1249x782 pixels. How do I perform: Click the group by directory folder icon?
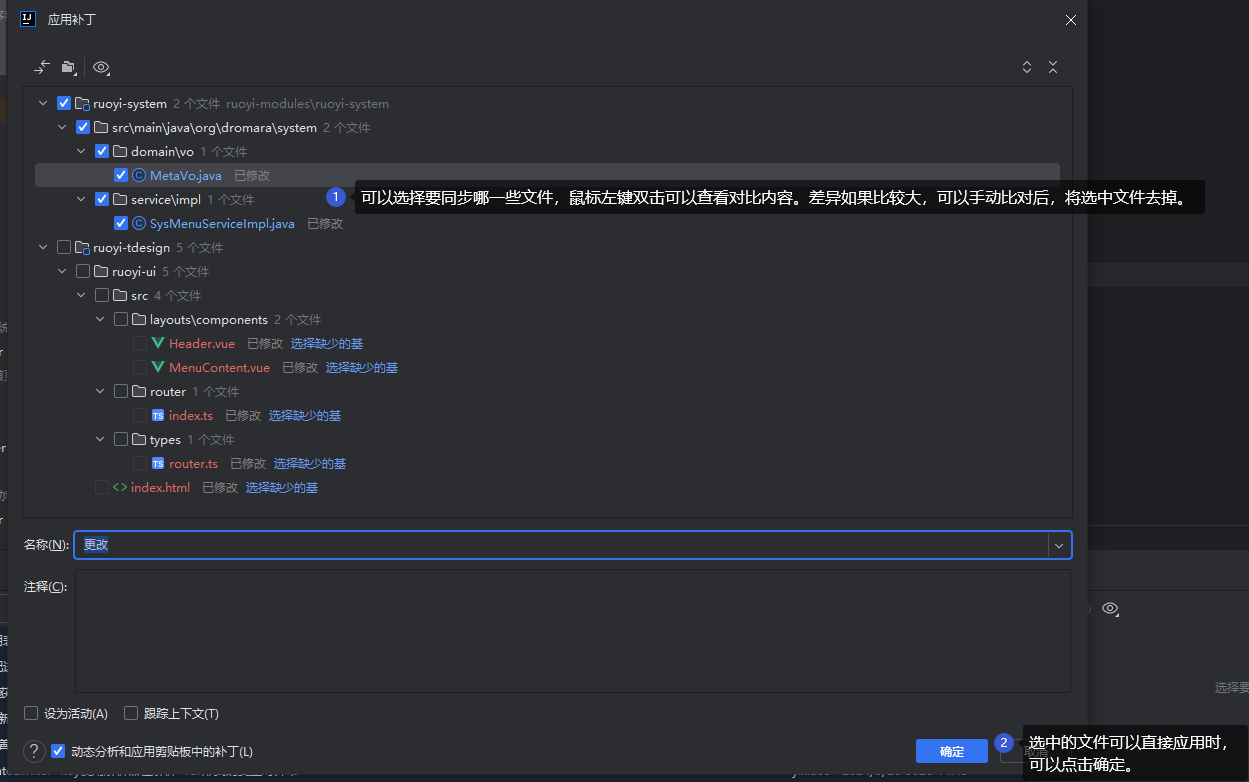(x=68, y=67)
